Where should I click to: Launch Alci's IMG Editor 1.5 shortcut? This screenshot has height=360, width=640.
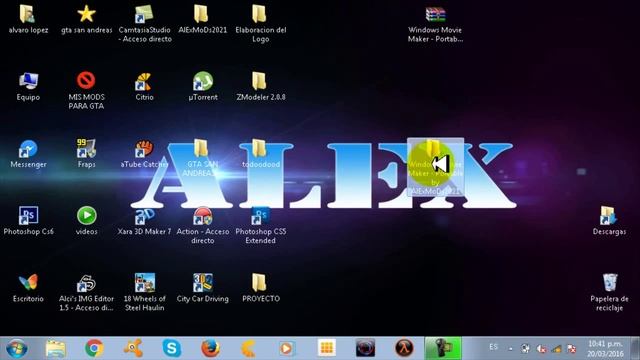click(86, 293)
